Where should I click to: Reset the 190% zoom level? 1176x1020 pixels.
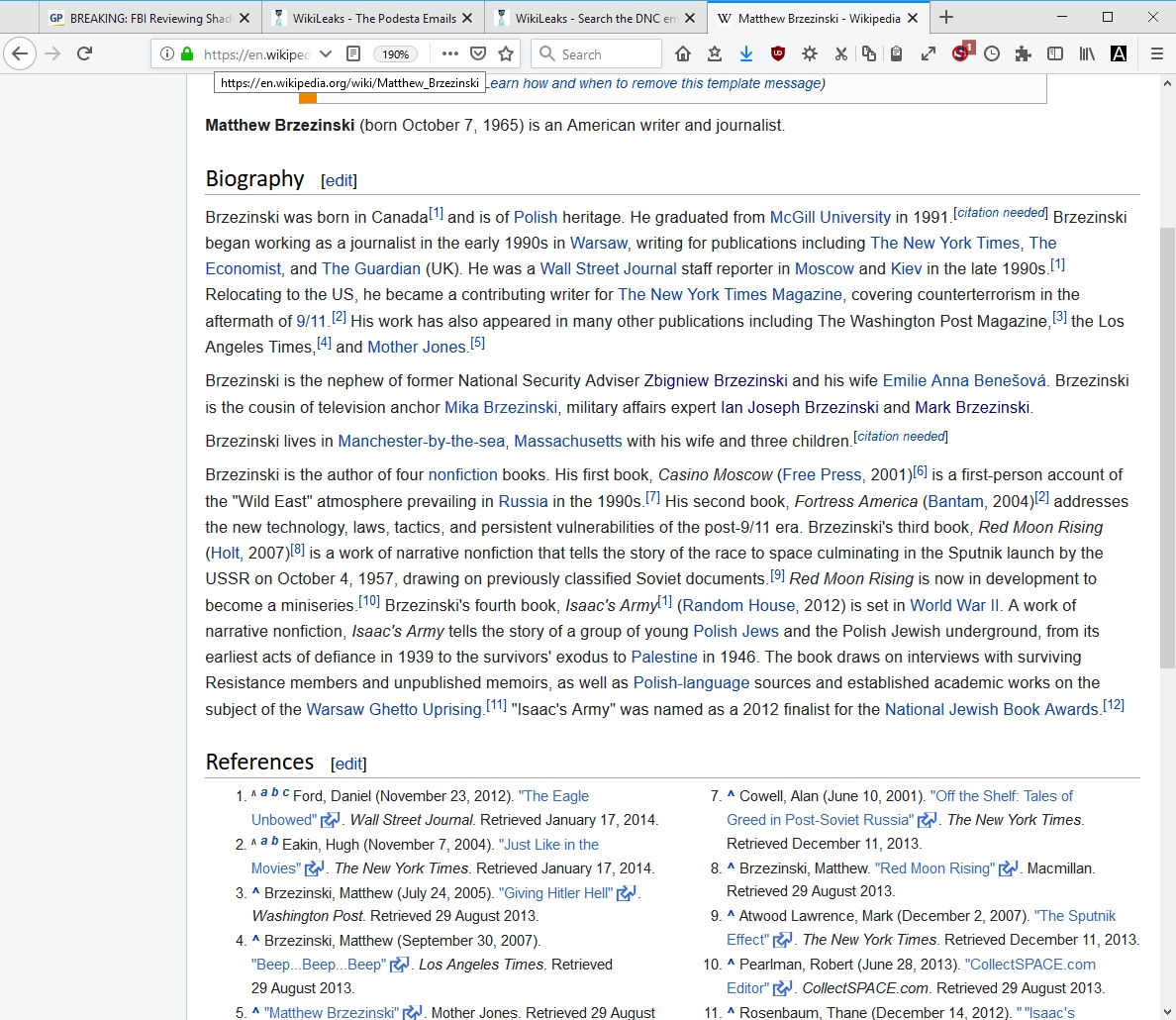coord(395,54)
